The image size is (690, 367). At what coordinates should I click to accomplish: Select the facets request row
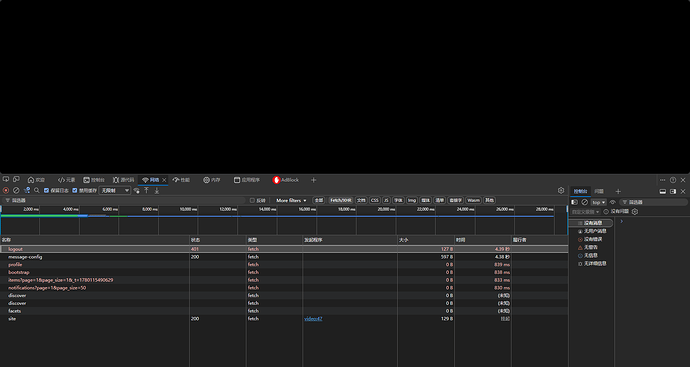(284, 311)
